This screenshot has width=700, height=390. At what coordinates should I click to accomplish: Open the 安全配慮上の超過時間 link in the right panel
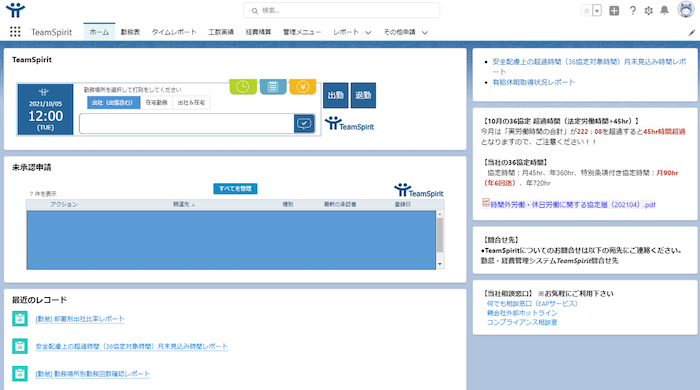click(589, 66)
